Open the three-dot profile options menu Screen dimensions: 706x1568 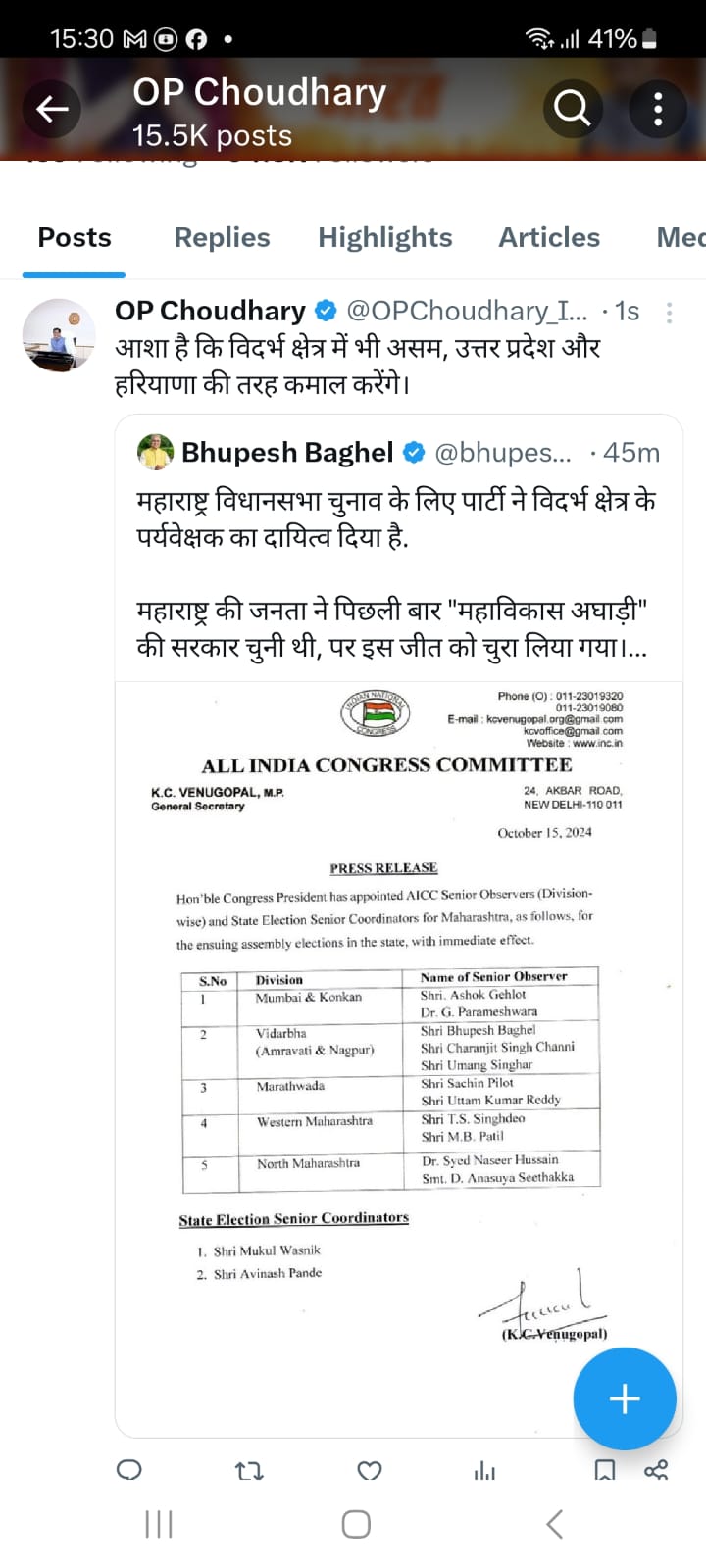[x=658, y=108]
